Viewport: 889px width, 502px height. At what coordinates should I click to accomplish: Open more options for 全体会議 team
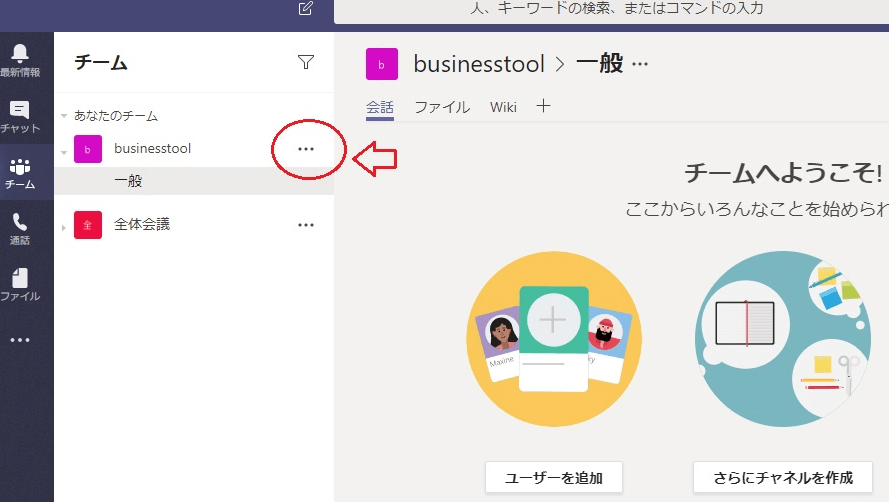(x=306, y=225)
